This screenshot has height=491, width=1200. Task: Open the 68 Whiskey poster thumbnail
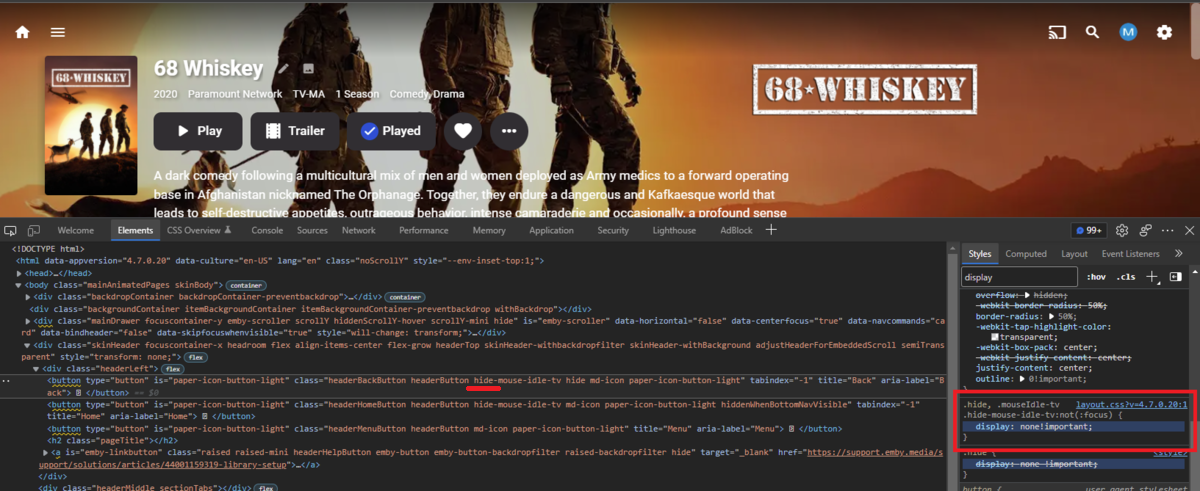tap(92, 126)
